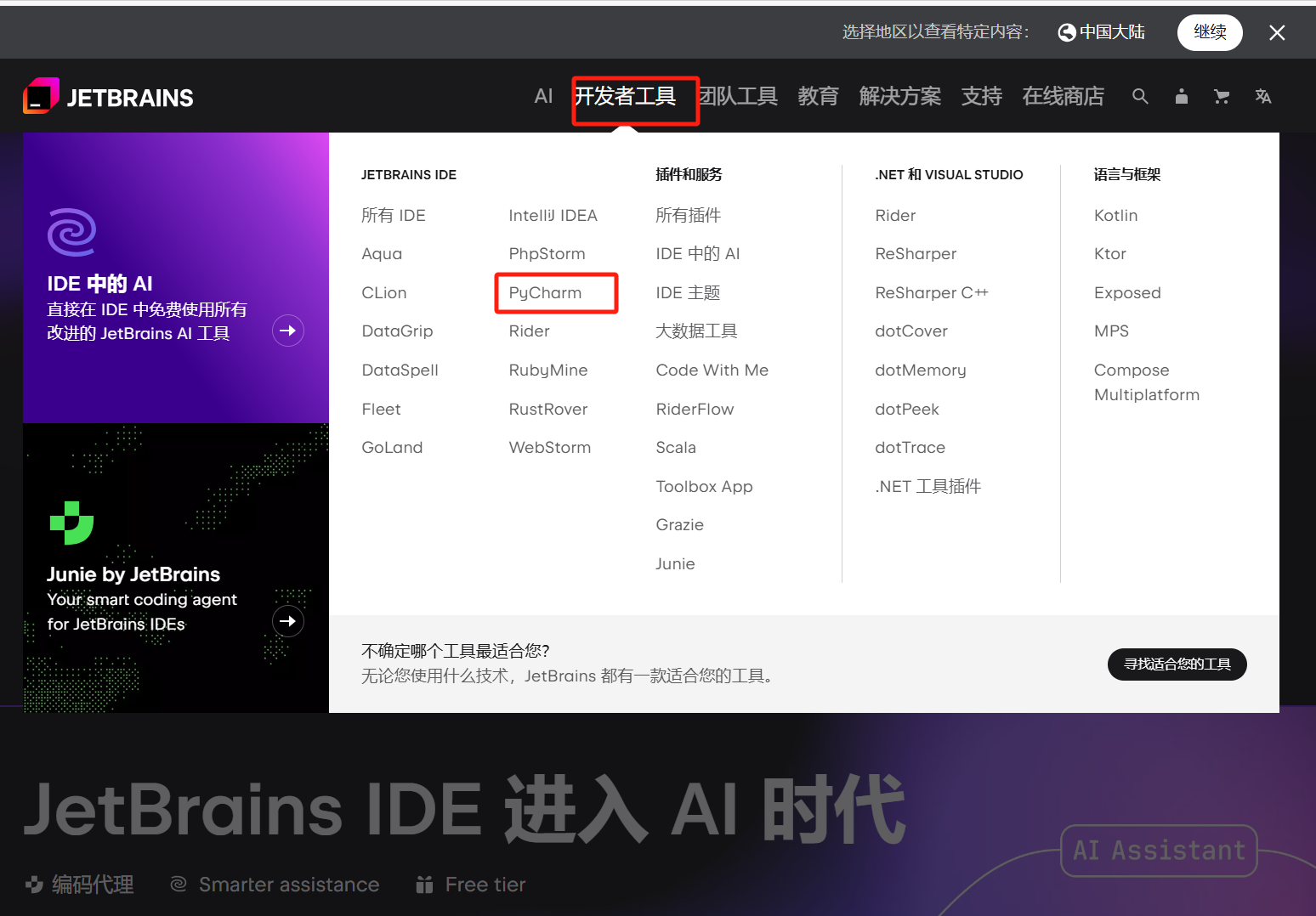Image resolution: width=1316 pixels, height=916 pixels.
Task: Open Code With Me link
Action: (x=712, y=370)
